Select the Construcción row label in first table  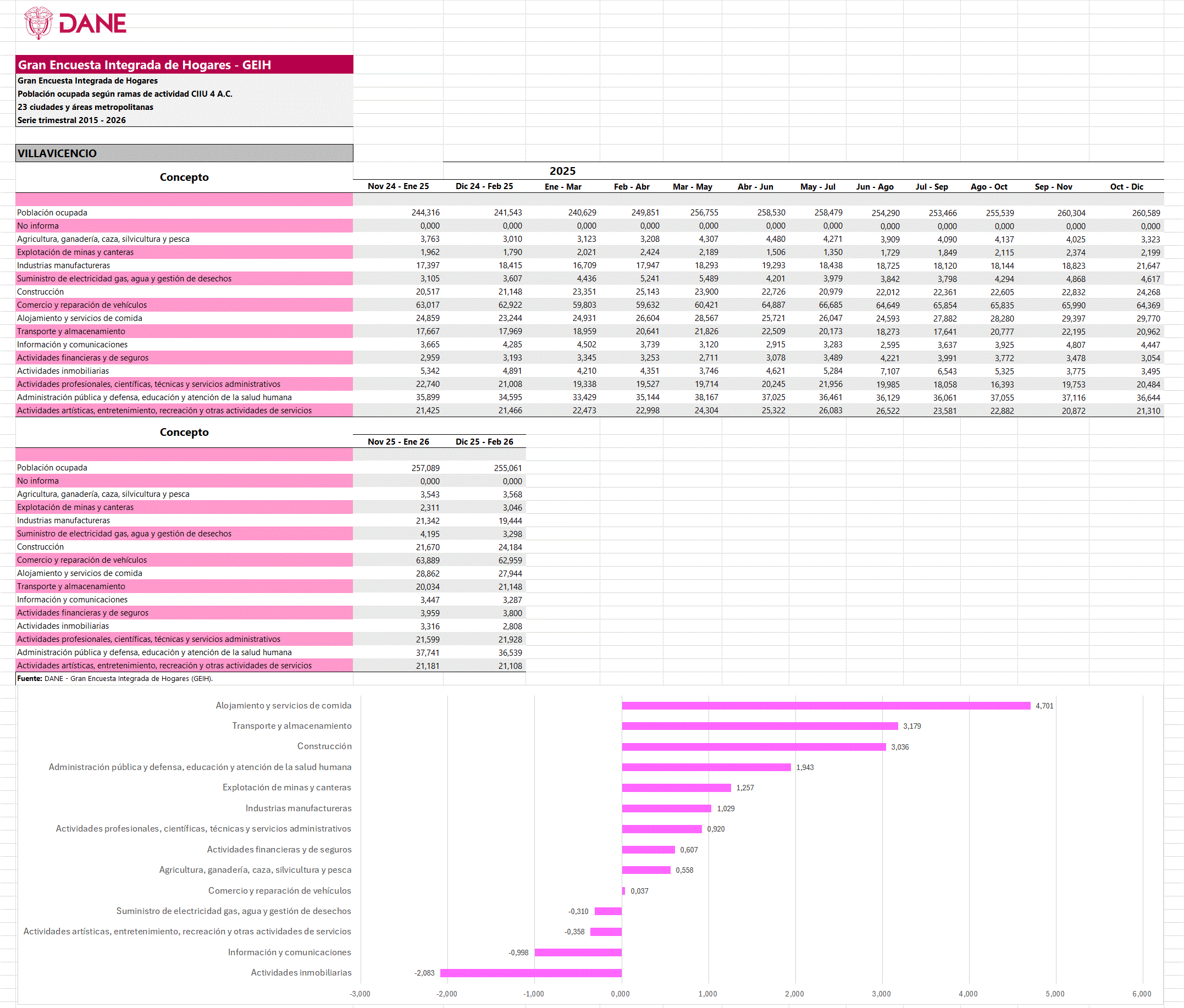coord(41,292)
